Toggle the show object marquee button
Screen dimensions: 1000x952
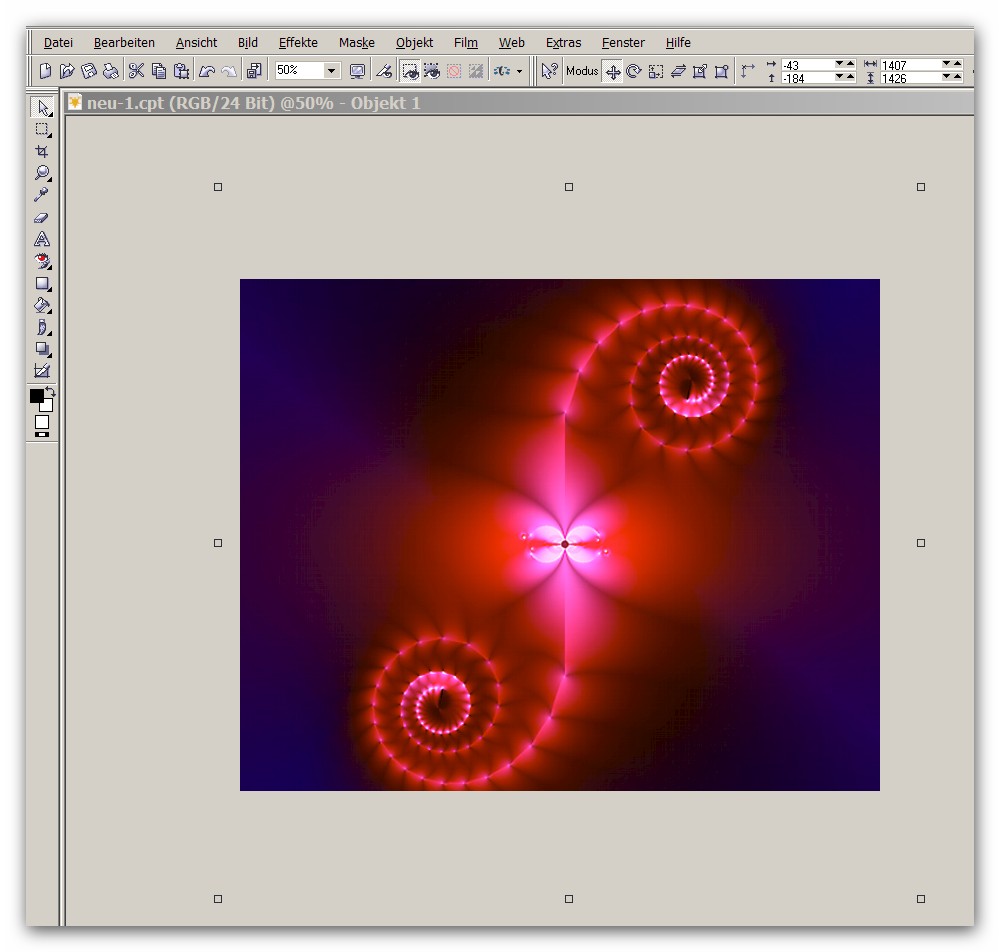[x=432, y=71]
